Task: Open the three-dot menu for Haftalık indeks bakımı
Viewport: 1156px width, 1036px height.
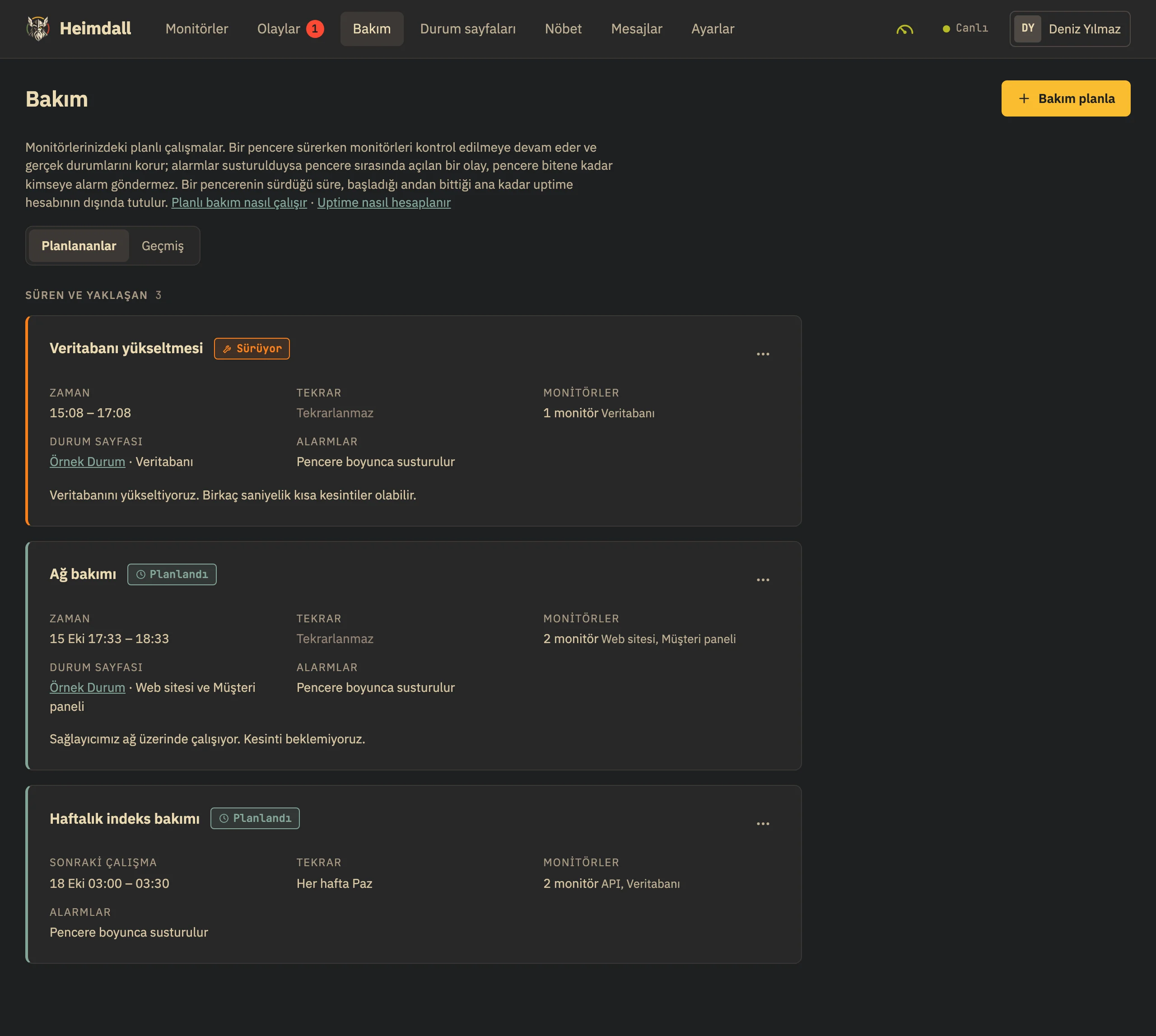Action: [x=763, y=824]
